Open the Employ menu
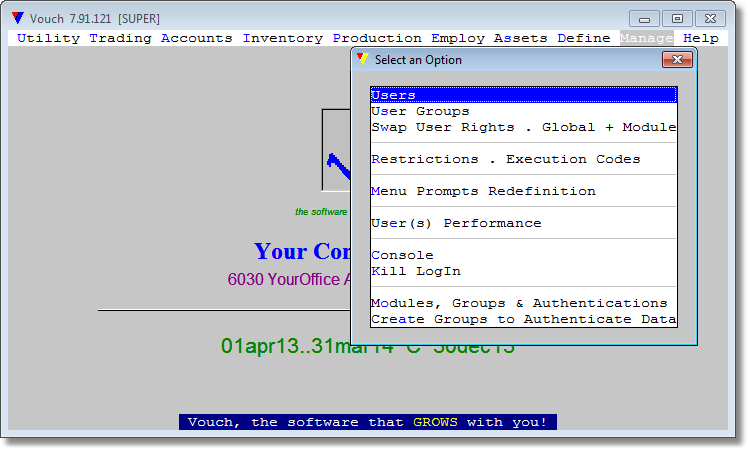The width and height of the screenshot is (748, 450). (x=458, y=38)
